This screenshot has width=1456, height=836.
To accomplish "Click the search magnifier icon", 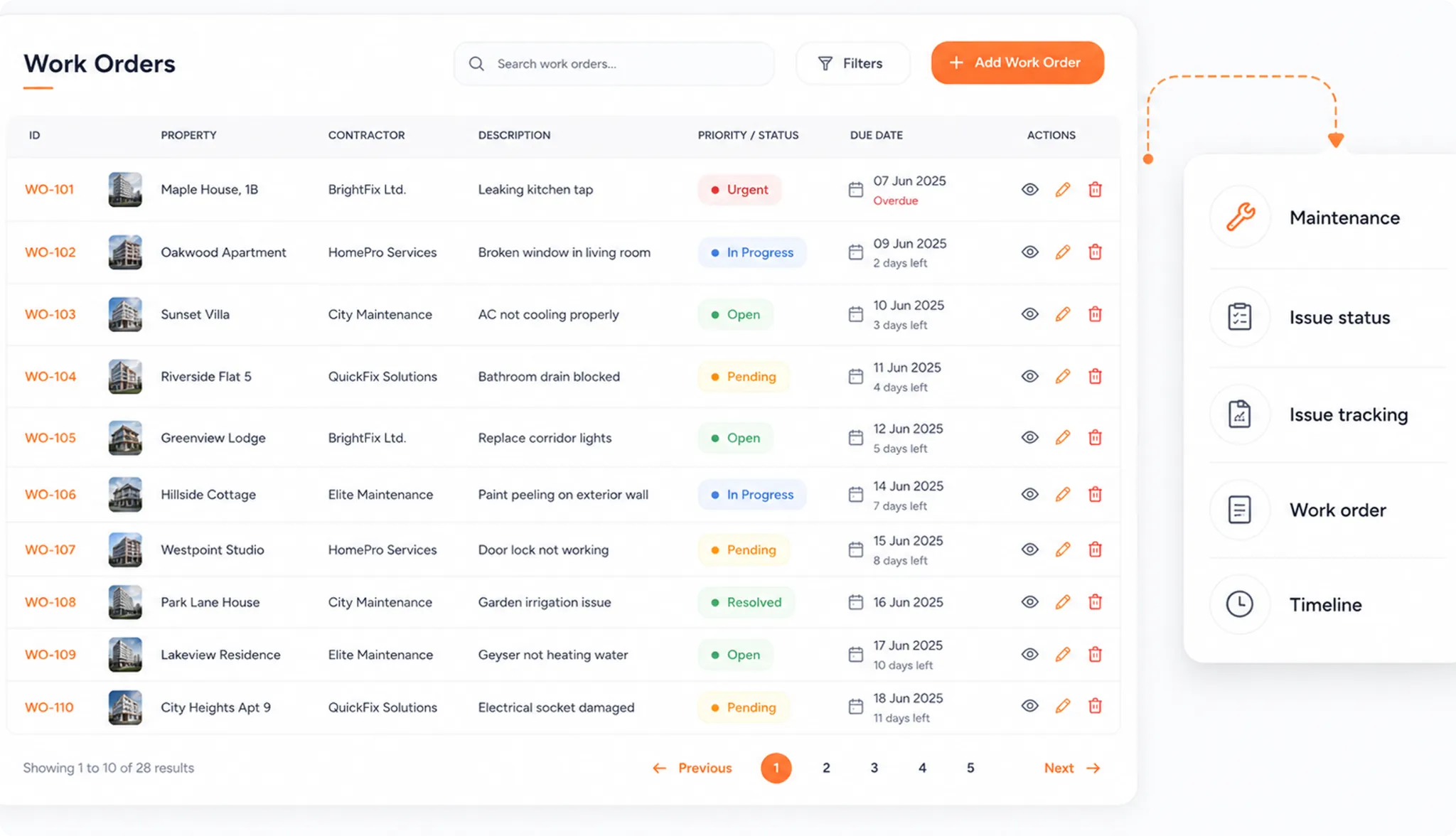I will pos(476,64).
